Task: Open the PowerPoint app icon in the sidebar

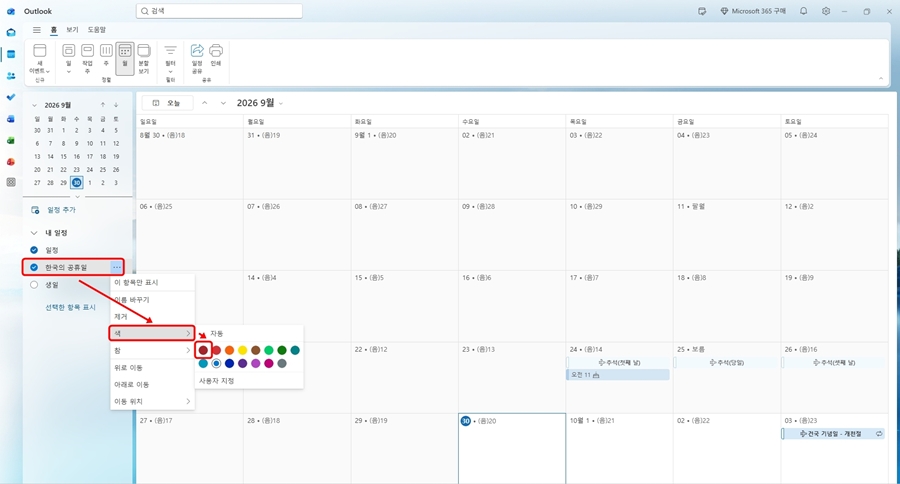Action: coord(11,162)
